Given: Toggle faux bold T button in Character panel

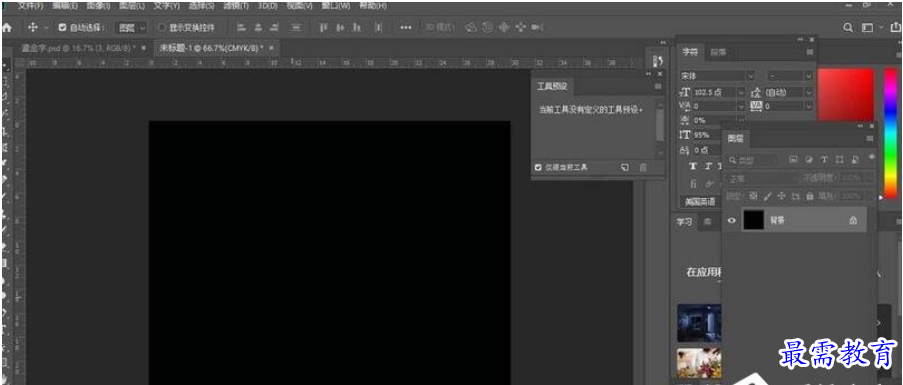Looking at the screenshot, I should [x=693, y=166].
